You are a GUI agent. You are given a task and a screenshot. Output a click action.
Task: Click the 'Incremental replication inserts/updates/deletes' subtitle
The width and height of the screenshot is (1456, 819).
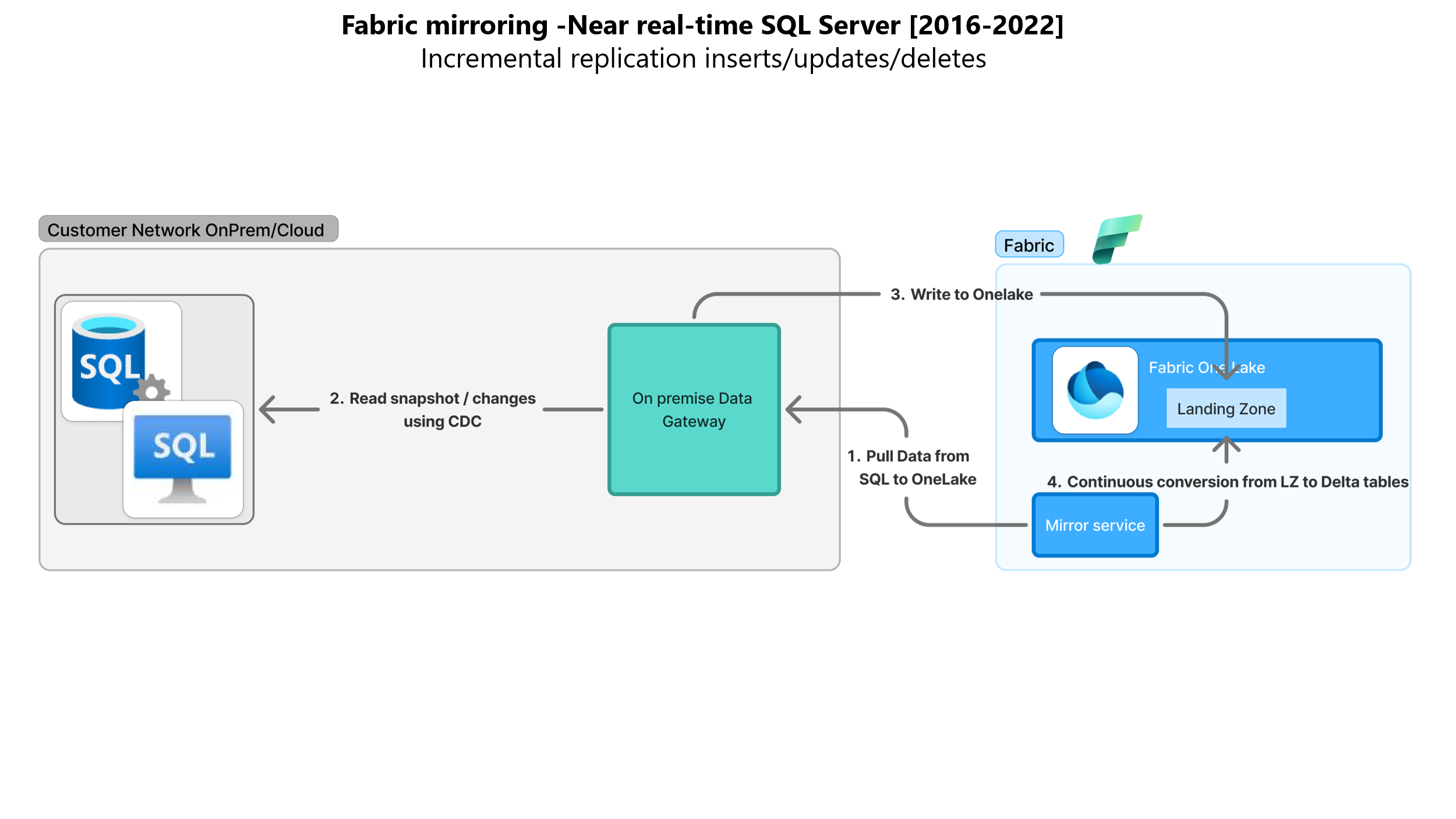coord(704,59)
